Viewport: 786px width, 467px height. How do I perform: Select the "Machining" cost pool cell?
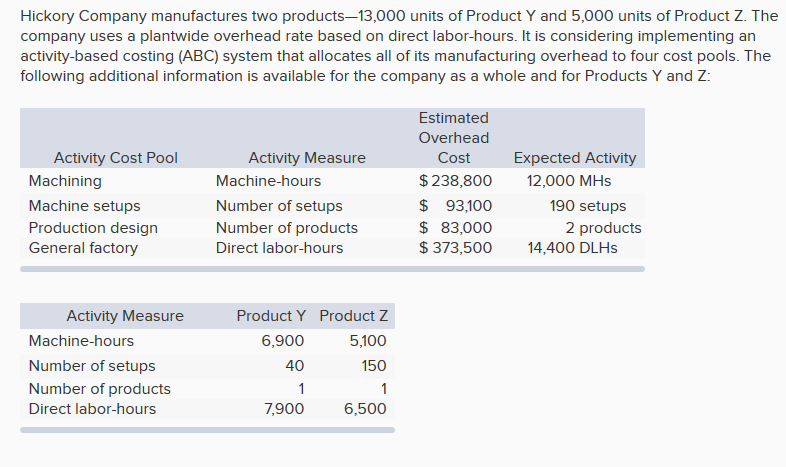tap(65, 181)
